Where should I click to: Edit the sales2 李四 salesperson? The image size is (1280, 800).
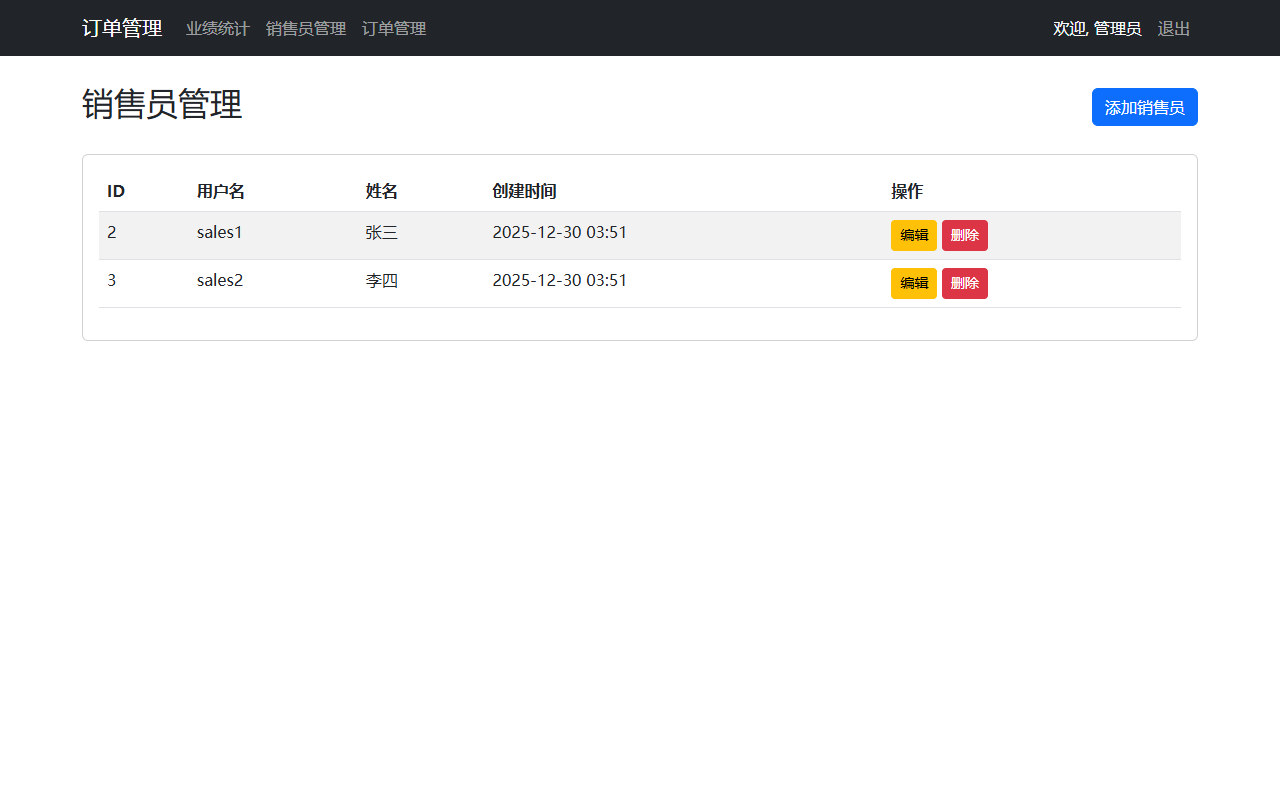click(x=913, y=283)
